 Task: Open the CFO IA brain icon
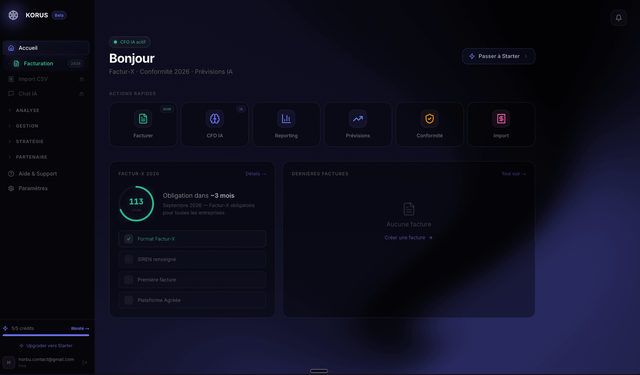215,119
